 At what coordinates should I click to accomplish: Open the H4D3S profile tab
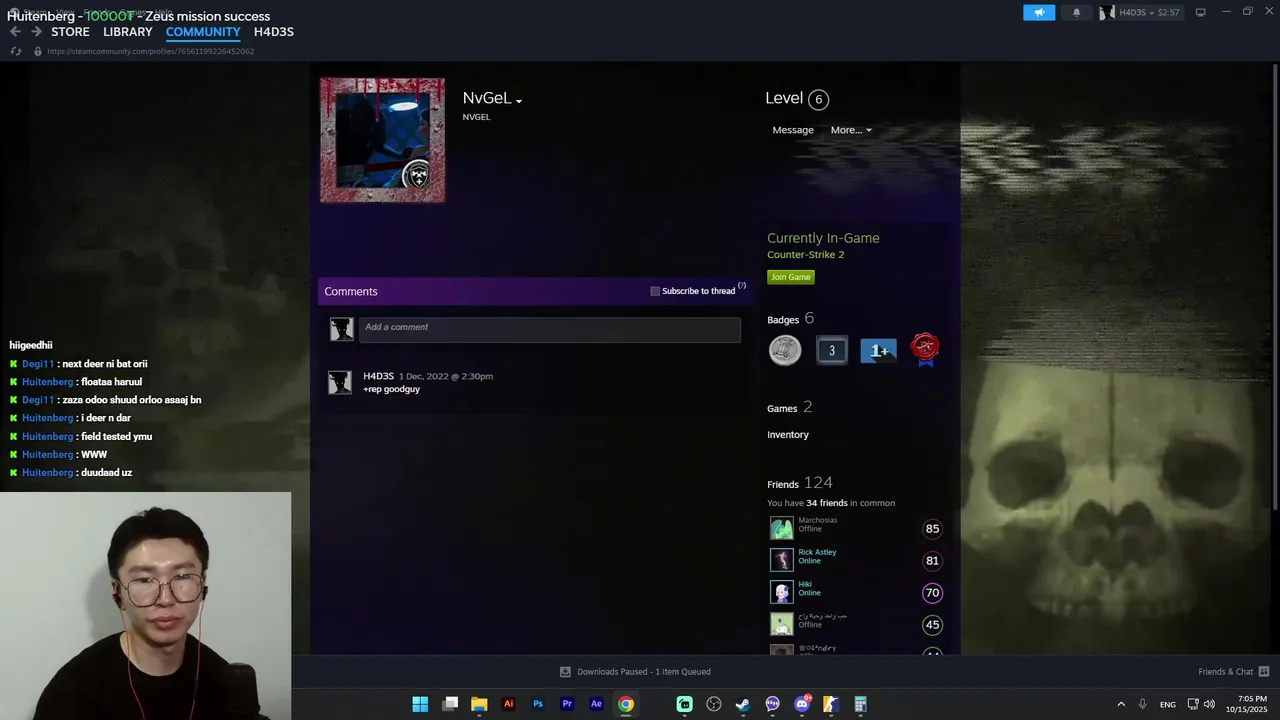tap(274, 32)
